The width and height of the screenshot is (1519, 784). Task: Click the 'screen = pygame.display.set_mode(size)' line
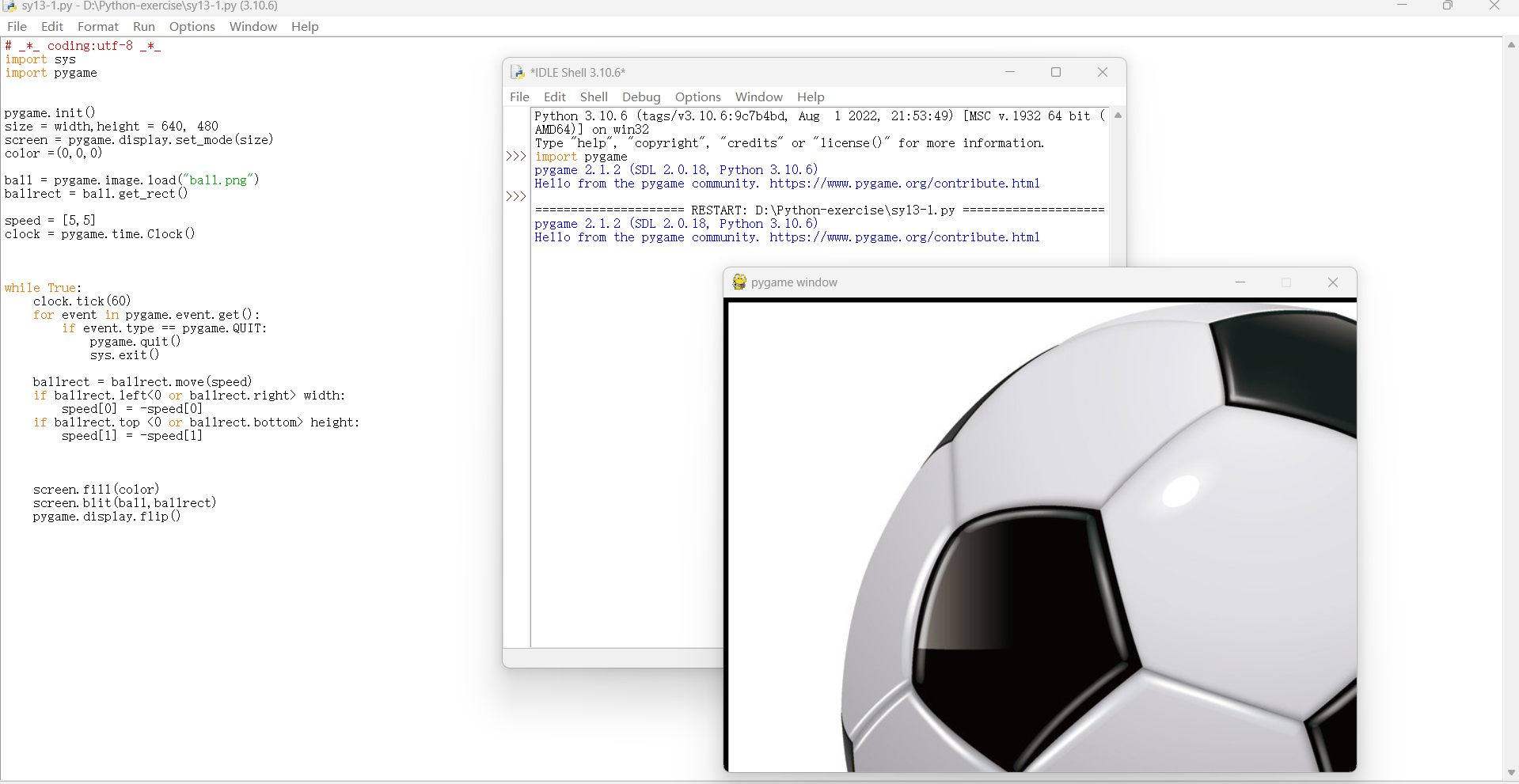point(139,140)
